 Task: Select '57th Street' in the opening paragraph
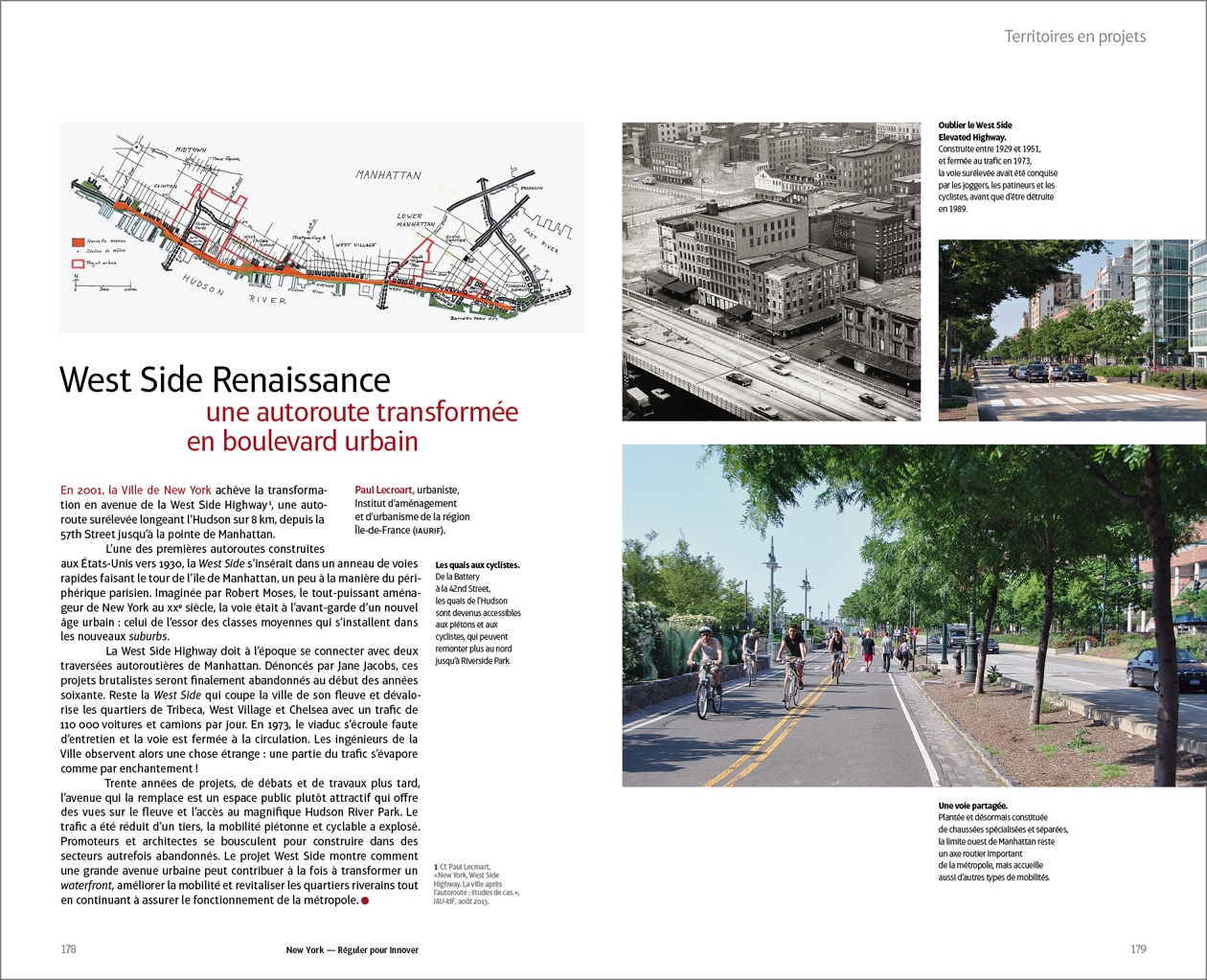pyautogui.click(x=89, y=535)
